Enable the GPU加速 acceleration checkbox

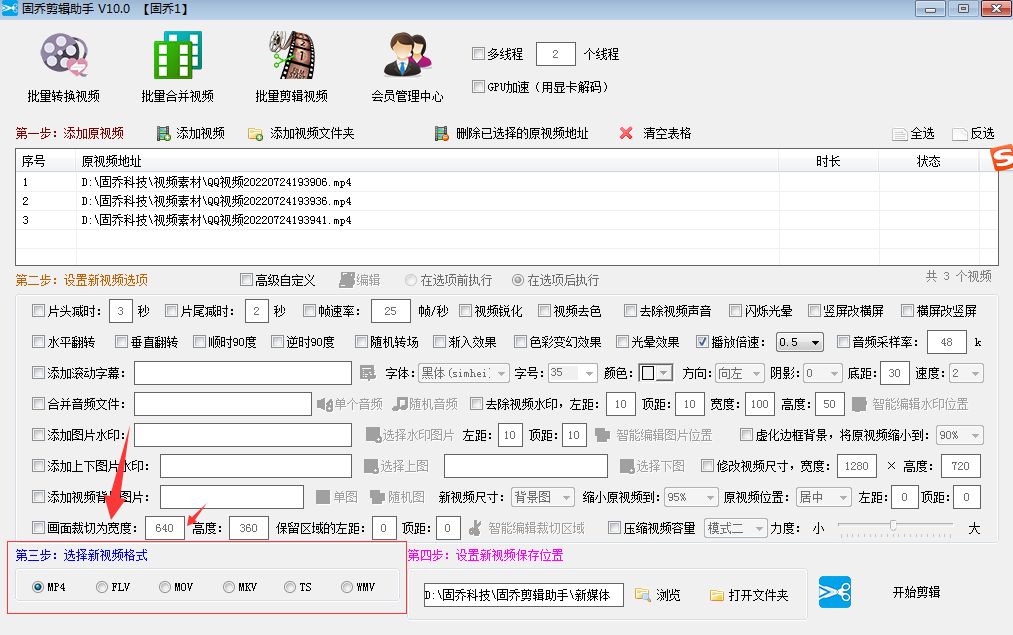[478, 87]
